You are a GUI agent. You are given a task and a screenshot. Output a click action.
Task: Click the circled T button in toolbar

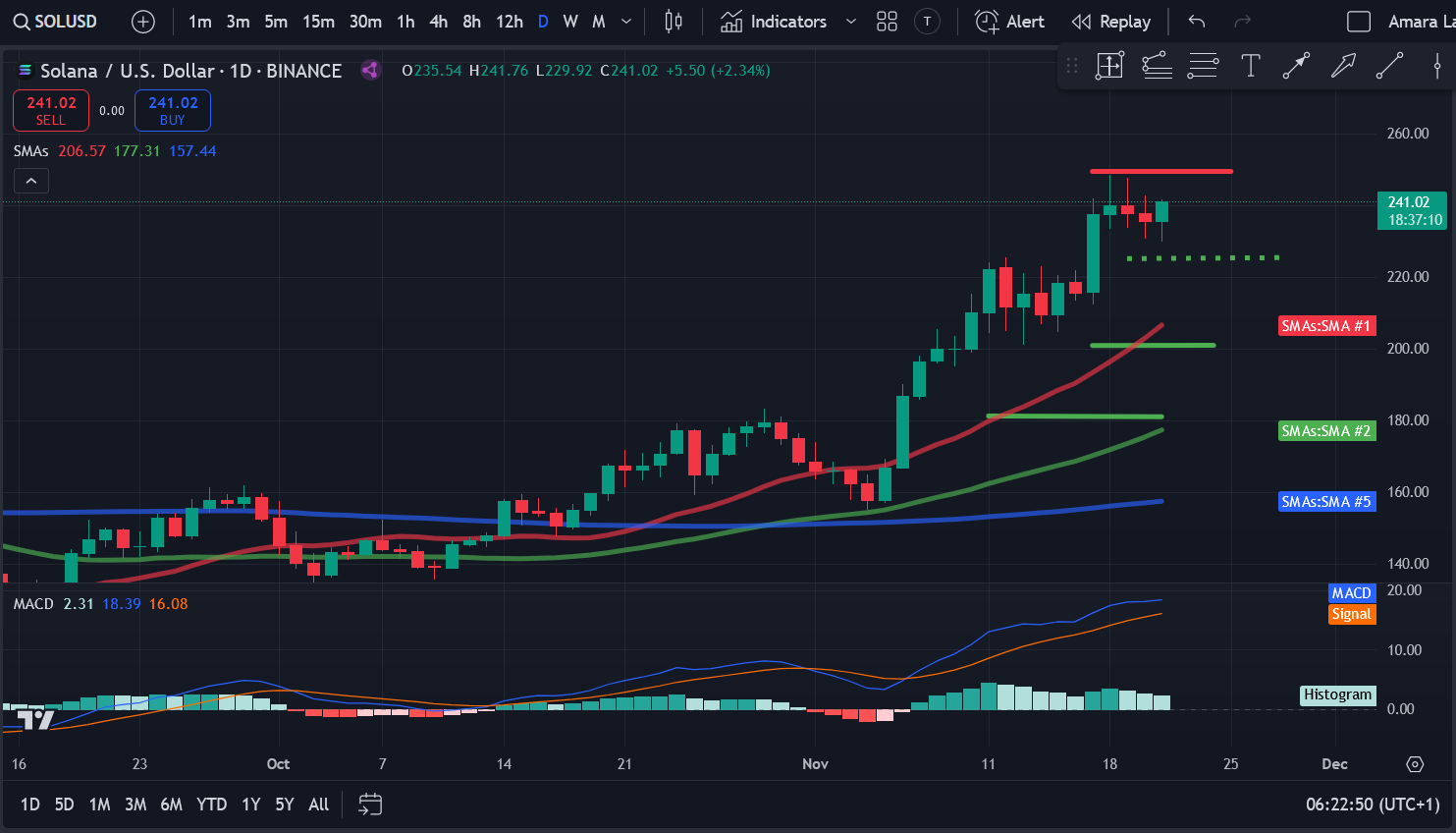click(x=927, y=22)
